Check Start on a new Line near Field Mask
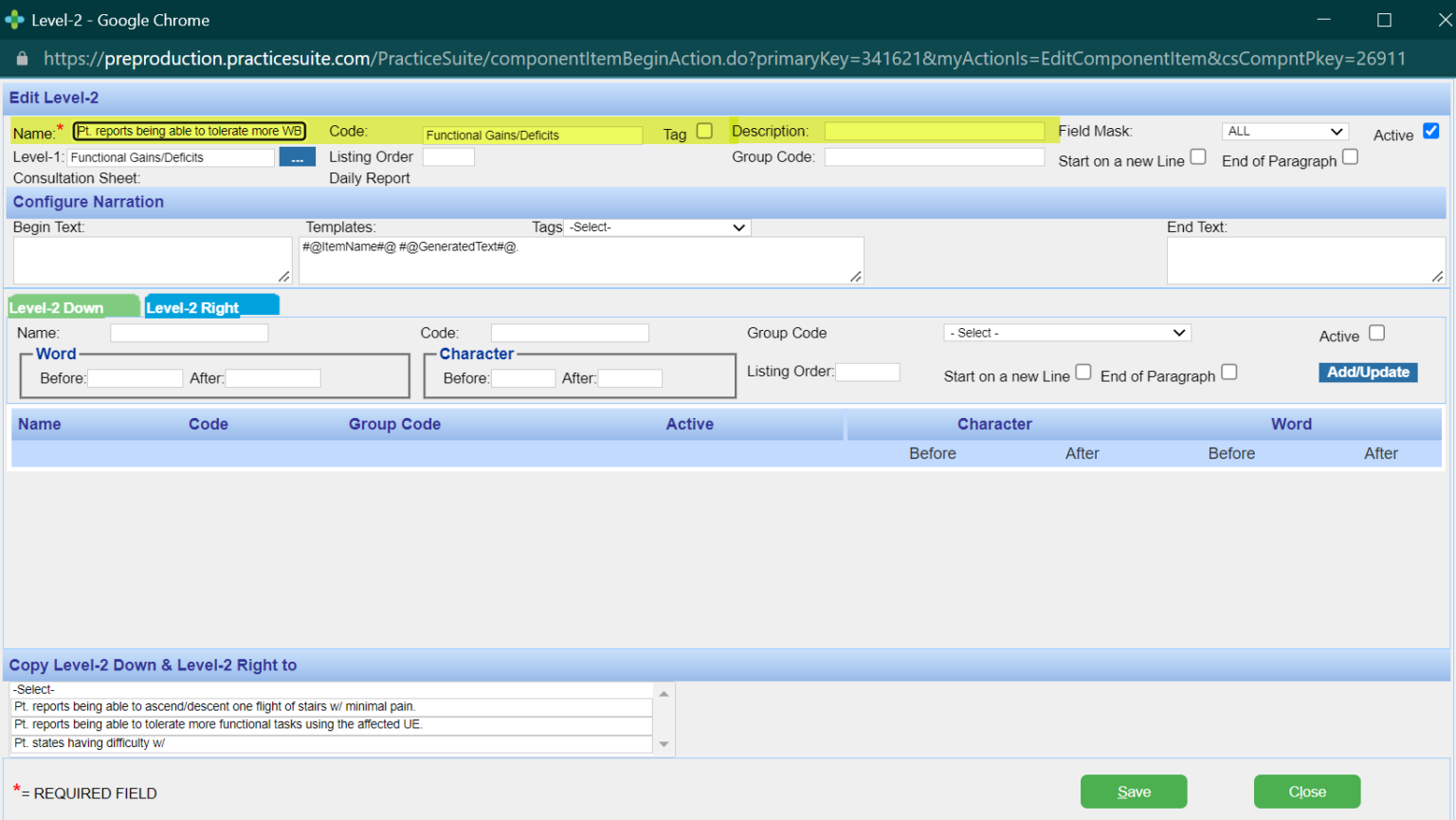1456x820 pixels. click(x=1198, y=156)
